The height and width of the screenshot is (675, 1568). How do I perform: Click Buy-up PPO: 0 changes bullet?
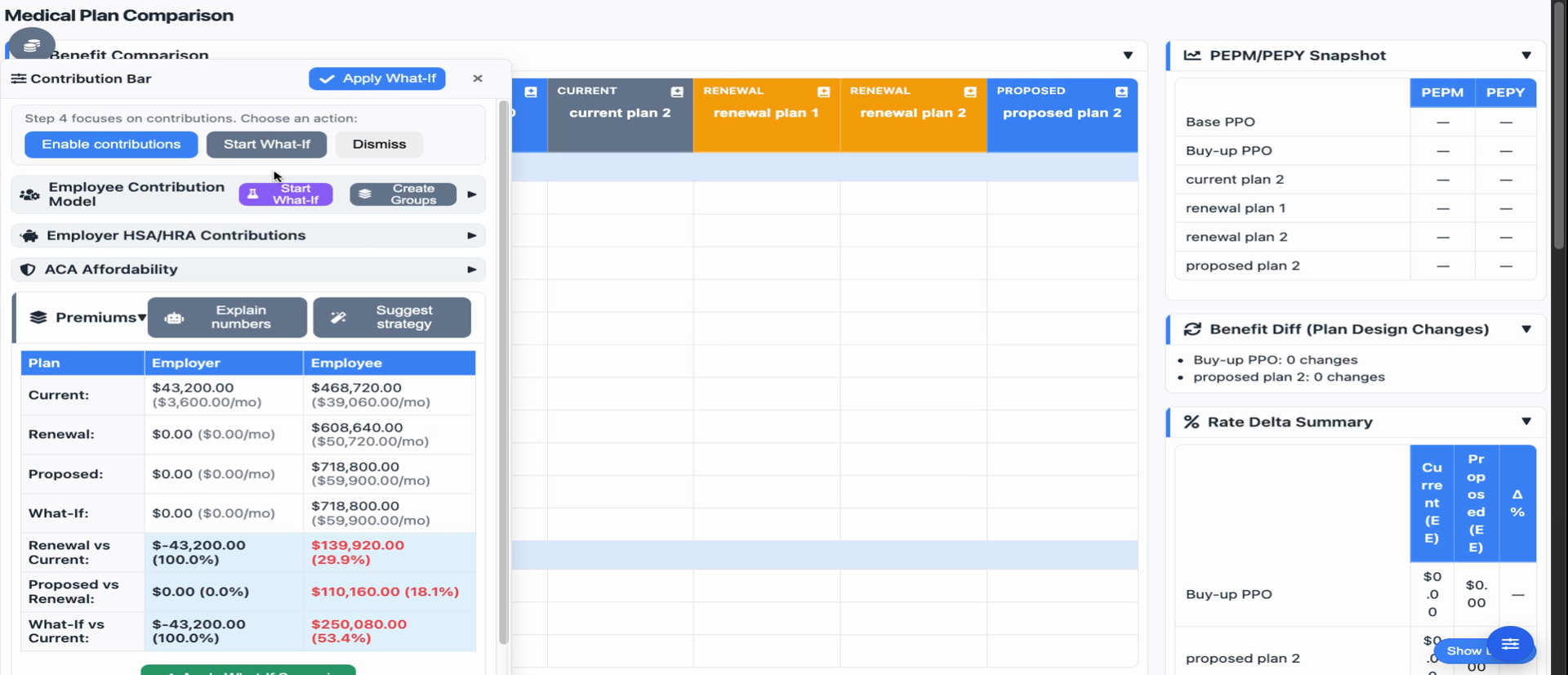1275,360
